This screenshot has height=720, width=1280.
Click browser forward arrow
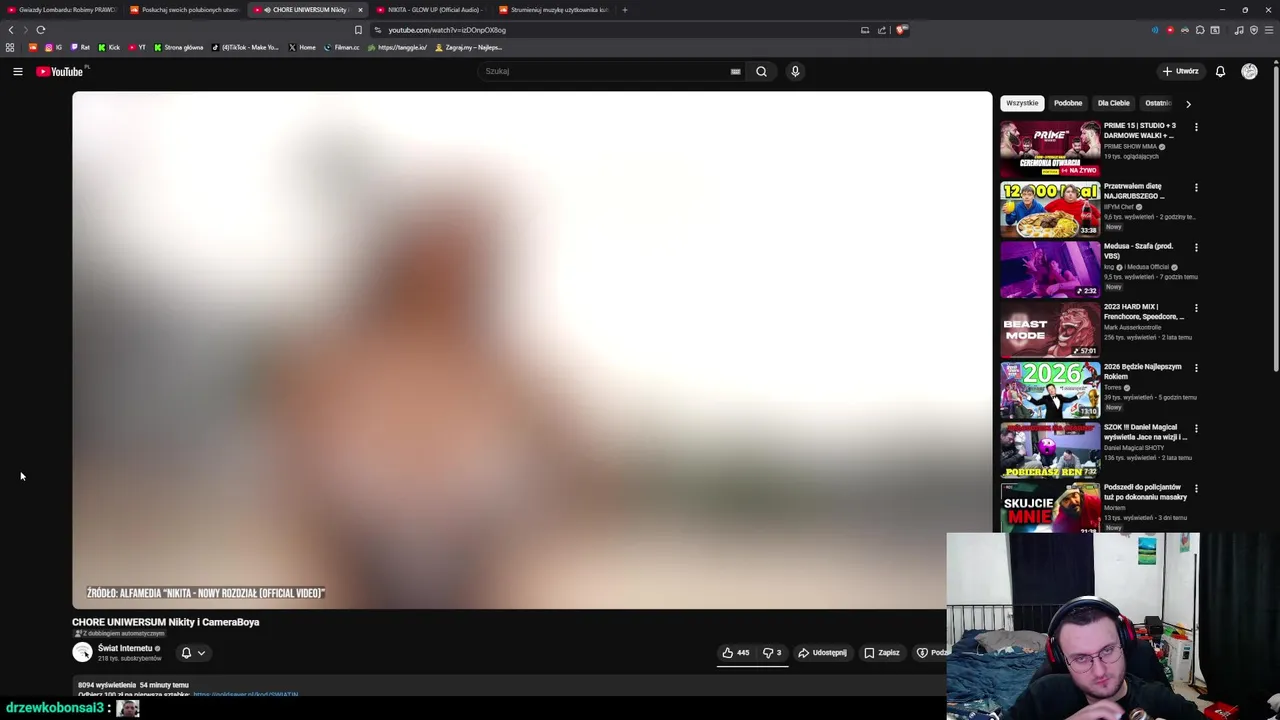[x=24, y=30]
